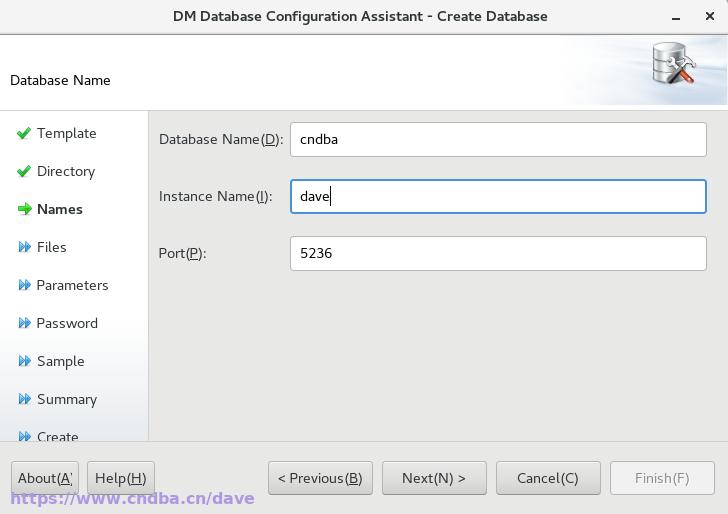Screen dimensions: 728x514
Task: Focus the Database Name field containing cndba
Action: pos(498,139)
